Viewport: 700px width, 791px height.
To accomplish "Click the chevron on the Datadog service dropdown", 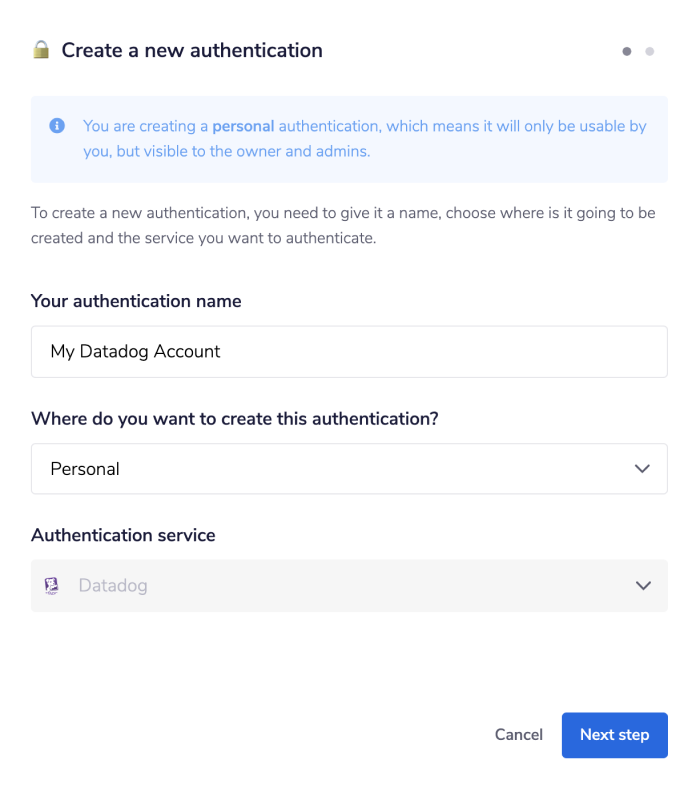I will tap(643, 586).
